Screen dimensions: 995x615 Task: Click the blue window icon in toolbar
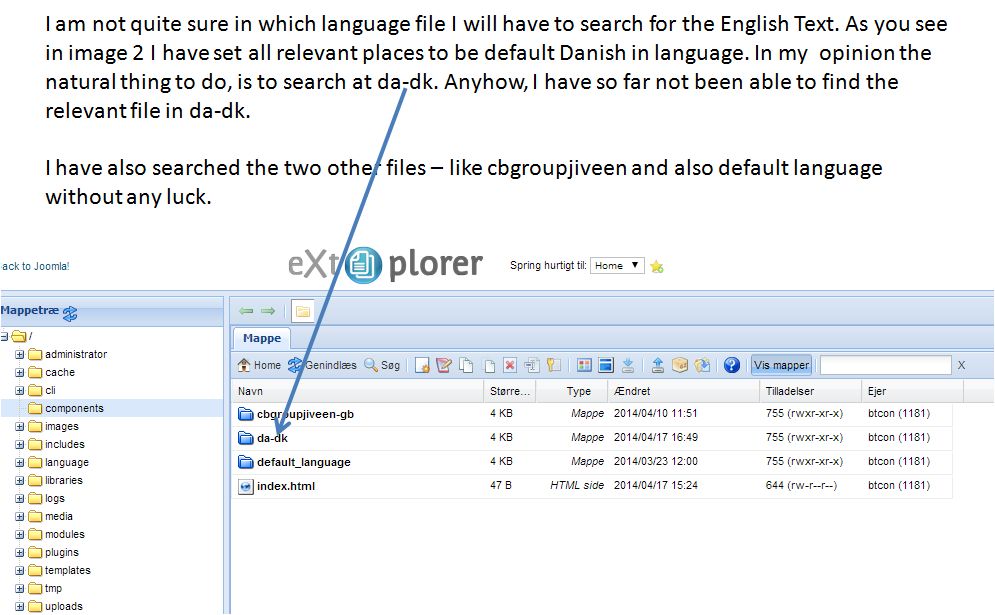(x=606, y=365)
